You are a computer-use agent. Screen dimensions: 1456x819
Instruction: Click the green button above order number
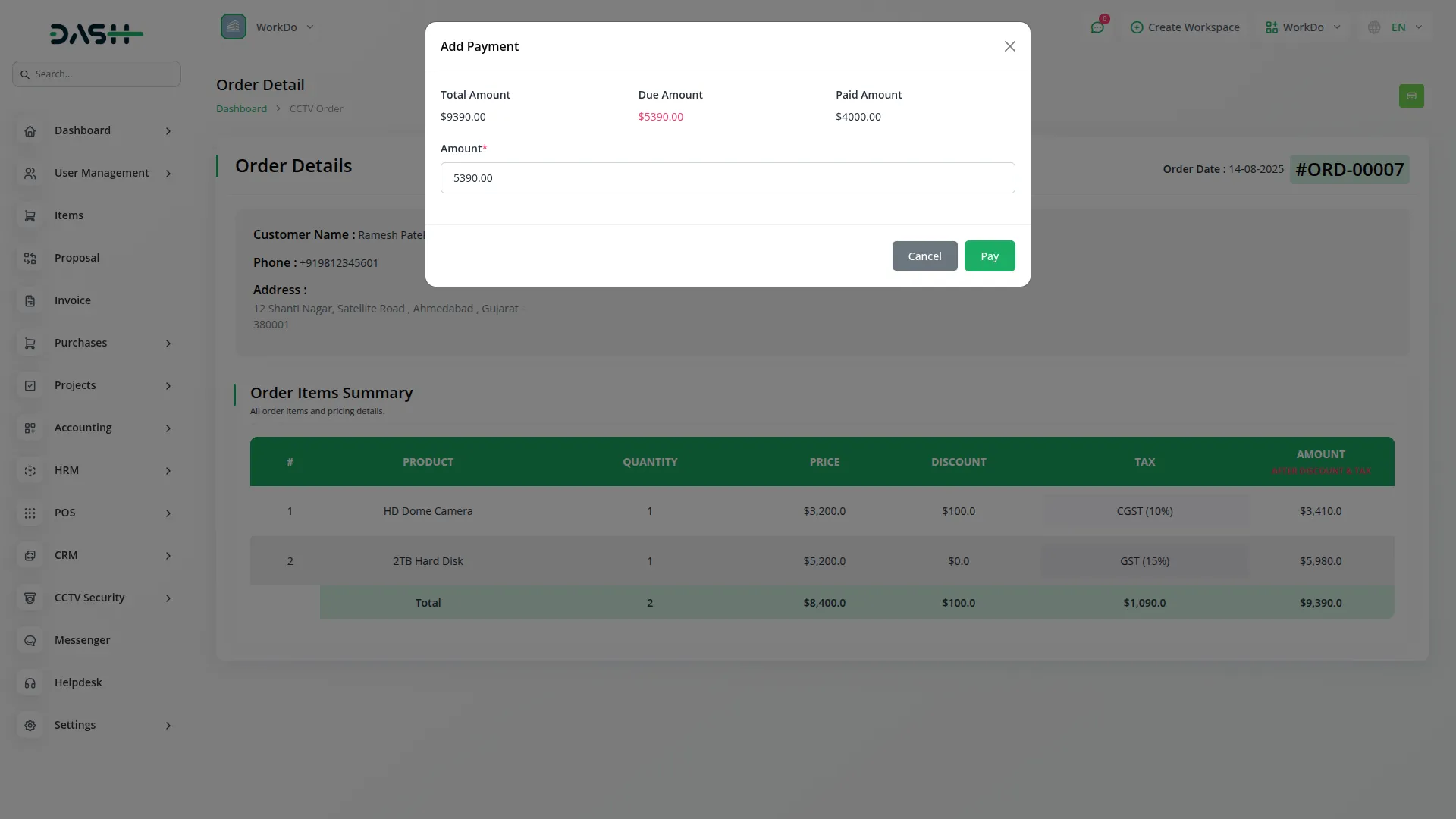coord(1411,96)
